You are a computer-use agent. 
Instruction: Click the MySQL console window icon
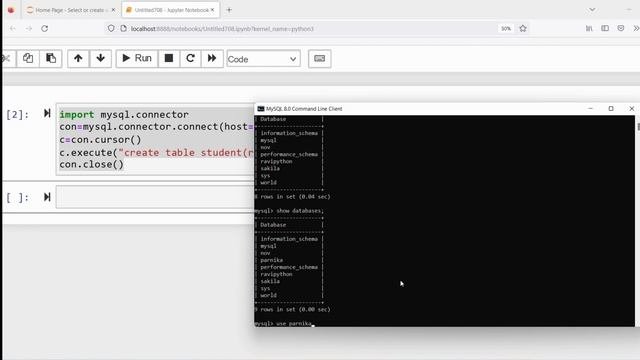coord(261,109)
